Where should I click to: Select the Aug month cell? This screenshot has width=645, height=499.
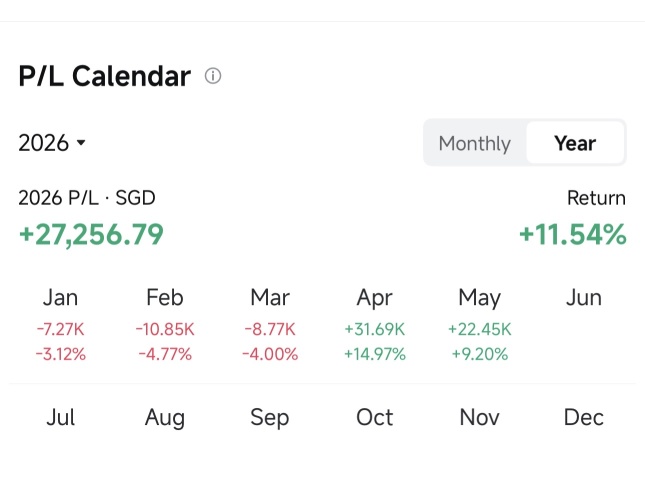click(x=165, y=418)
